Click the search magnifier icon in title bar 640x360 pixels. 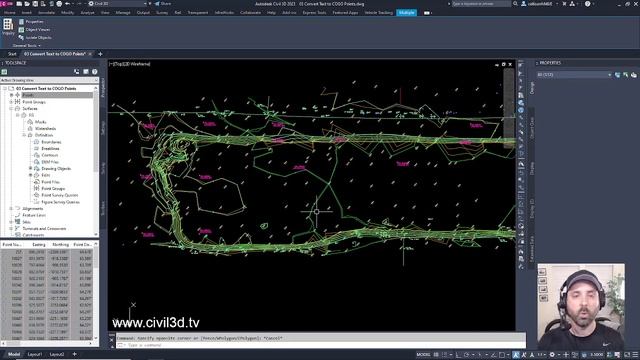pyautogui.click(x=516, y=4)
